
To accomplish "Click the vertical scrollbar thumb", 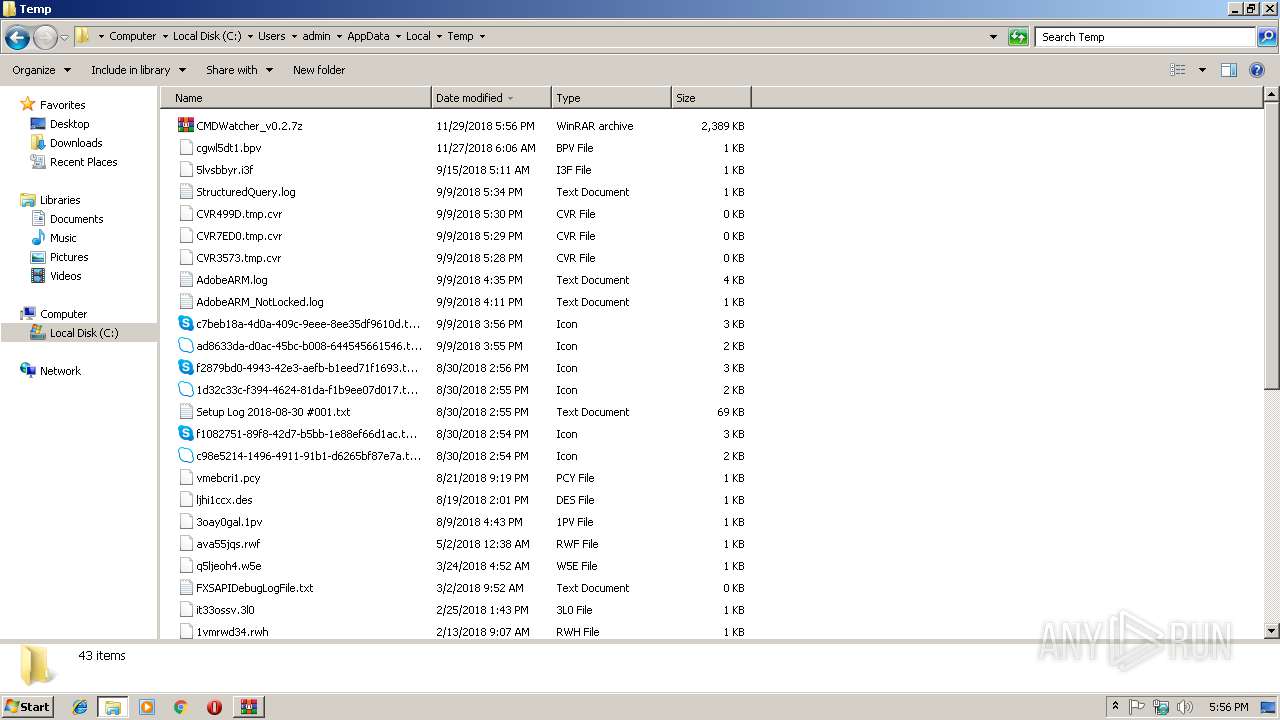I will click(x=1271, y=246).
